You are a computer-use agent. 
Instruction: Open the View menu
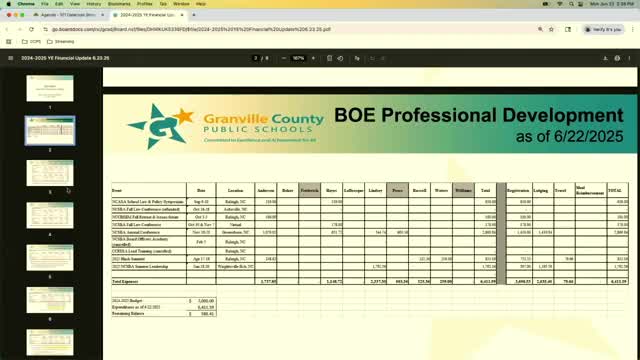coord(75,4)
